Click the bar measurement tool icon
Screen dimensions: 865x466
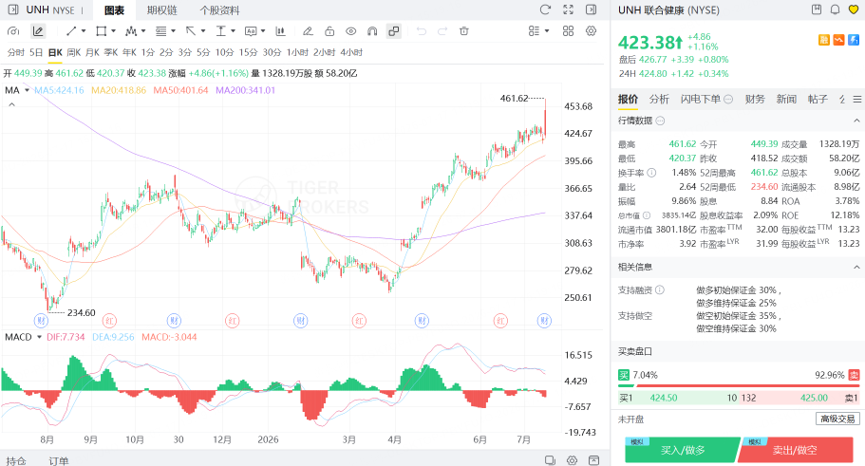[x=280, y=31]
